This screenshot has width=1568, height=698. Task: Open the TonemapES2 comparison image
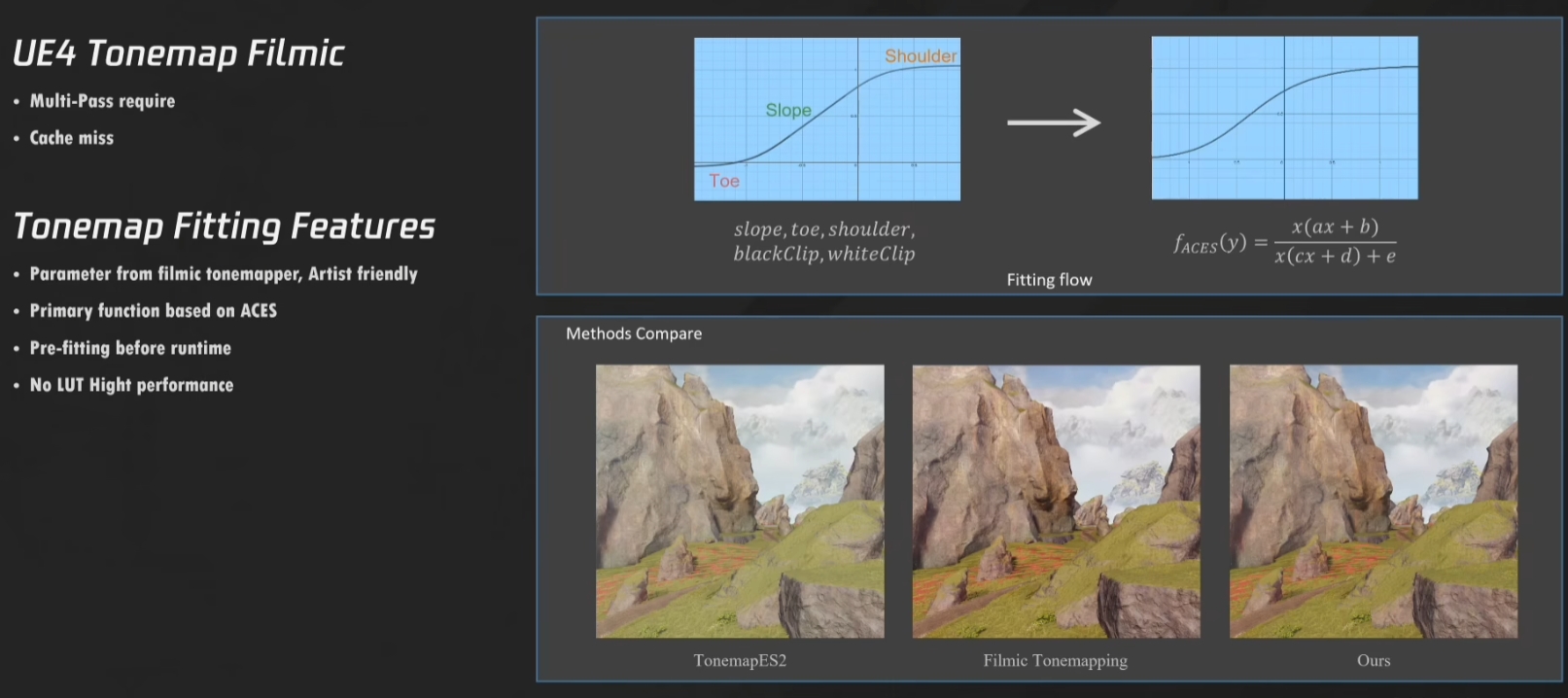tap(740, 501)
